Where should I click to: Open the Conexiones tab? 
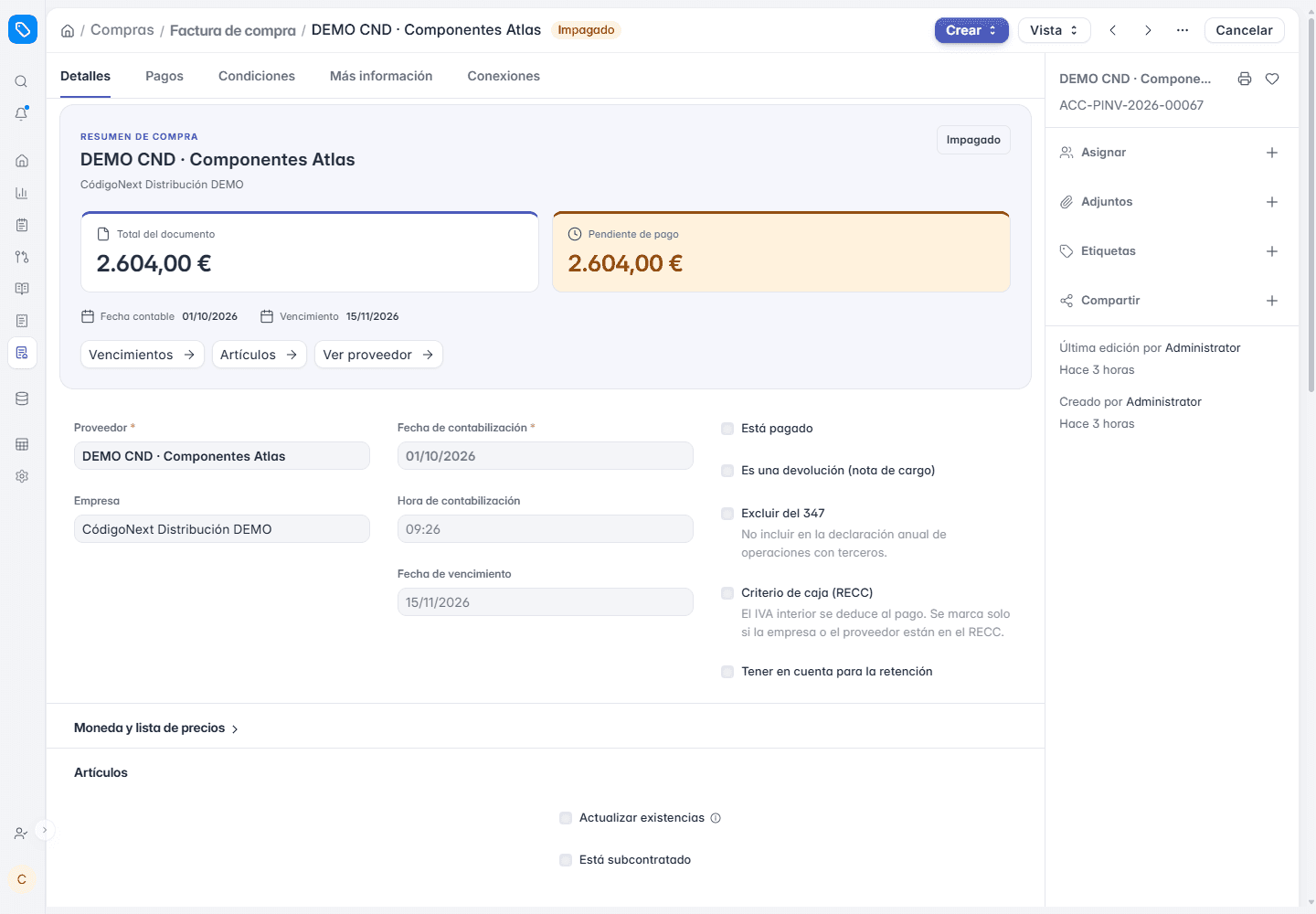pos(504,76)
